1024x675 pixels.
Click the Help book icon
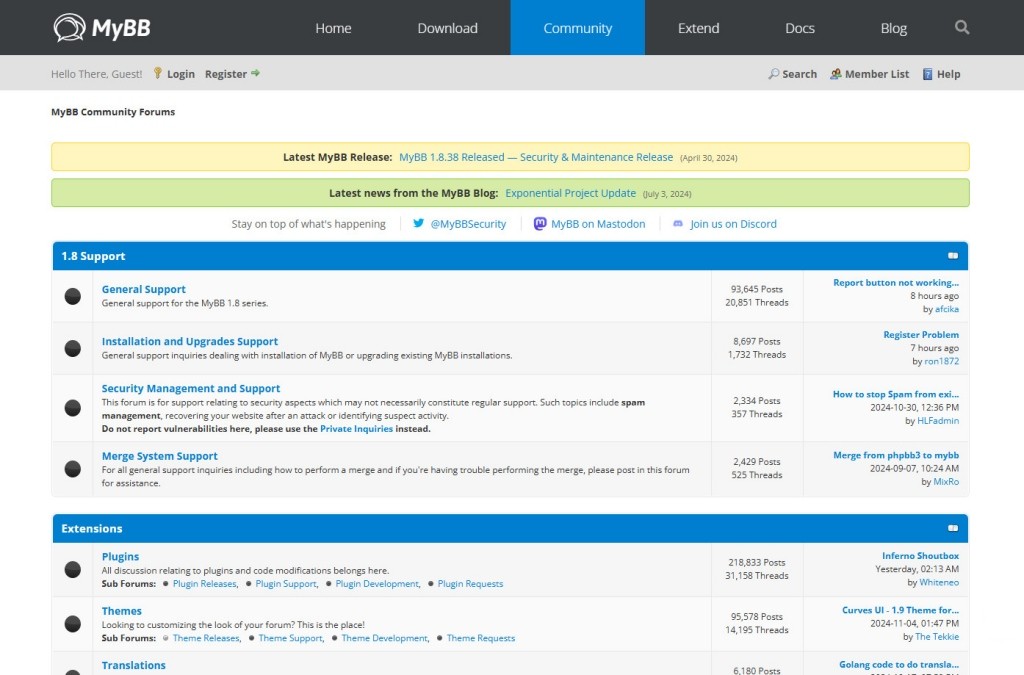[927, 74]
